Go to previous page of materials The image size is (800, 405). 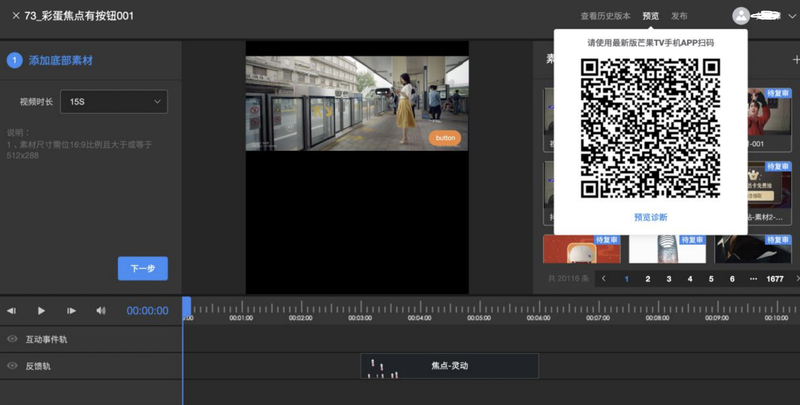(604, 279)
